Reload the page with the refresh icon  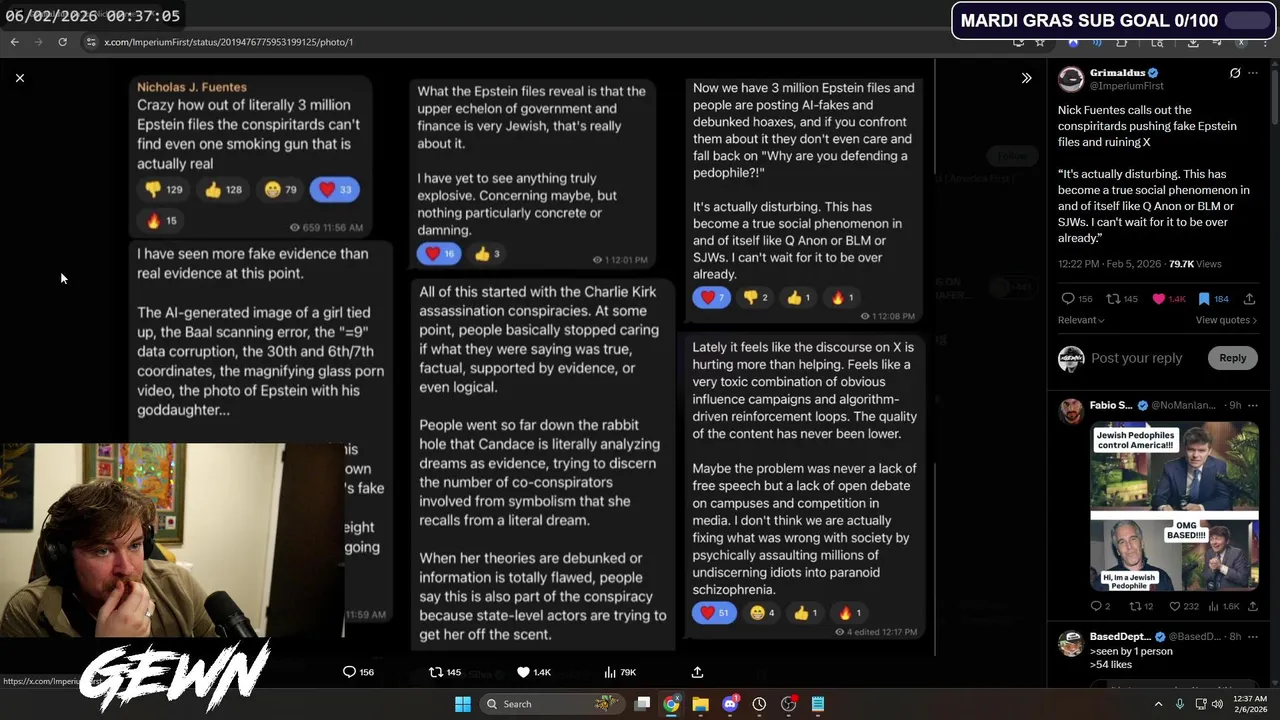pyautogui.click(x=62, y=42)
